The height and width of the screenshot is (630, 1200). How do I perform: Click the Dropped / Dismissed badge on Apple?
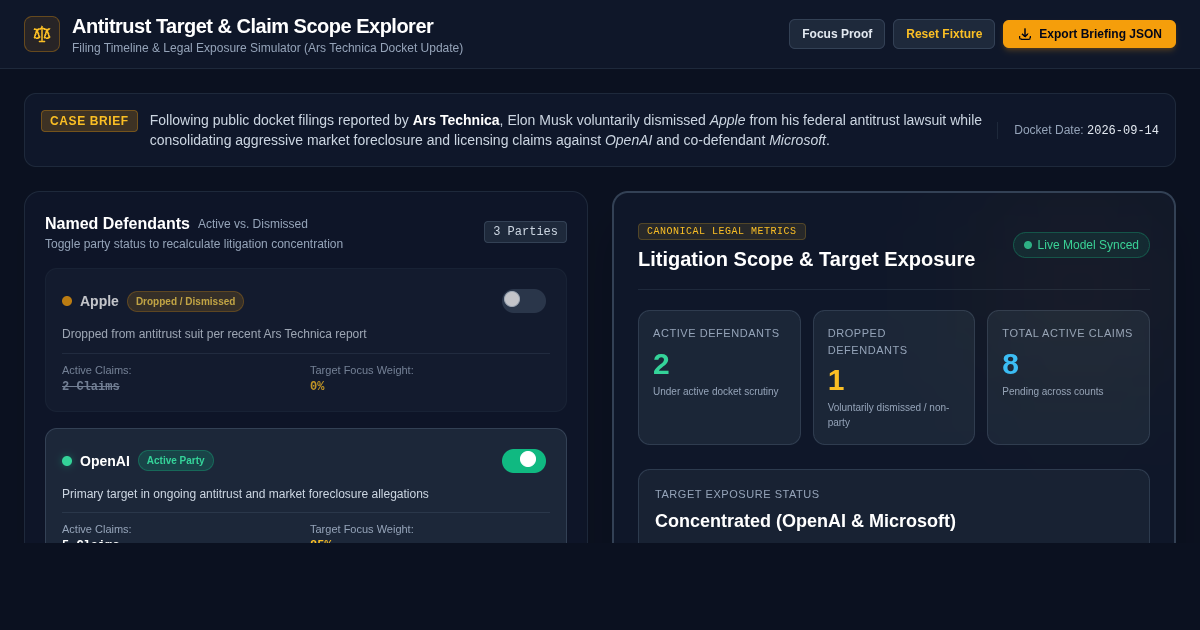185,301
